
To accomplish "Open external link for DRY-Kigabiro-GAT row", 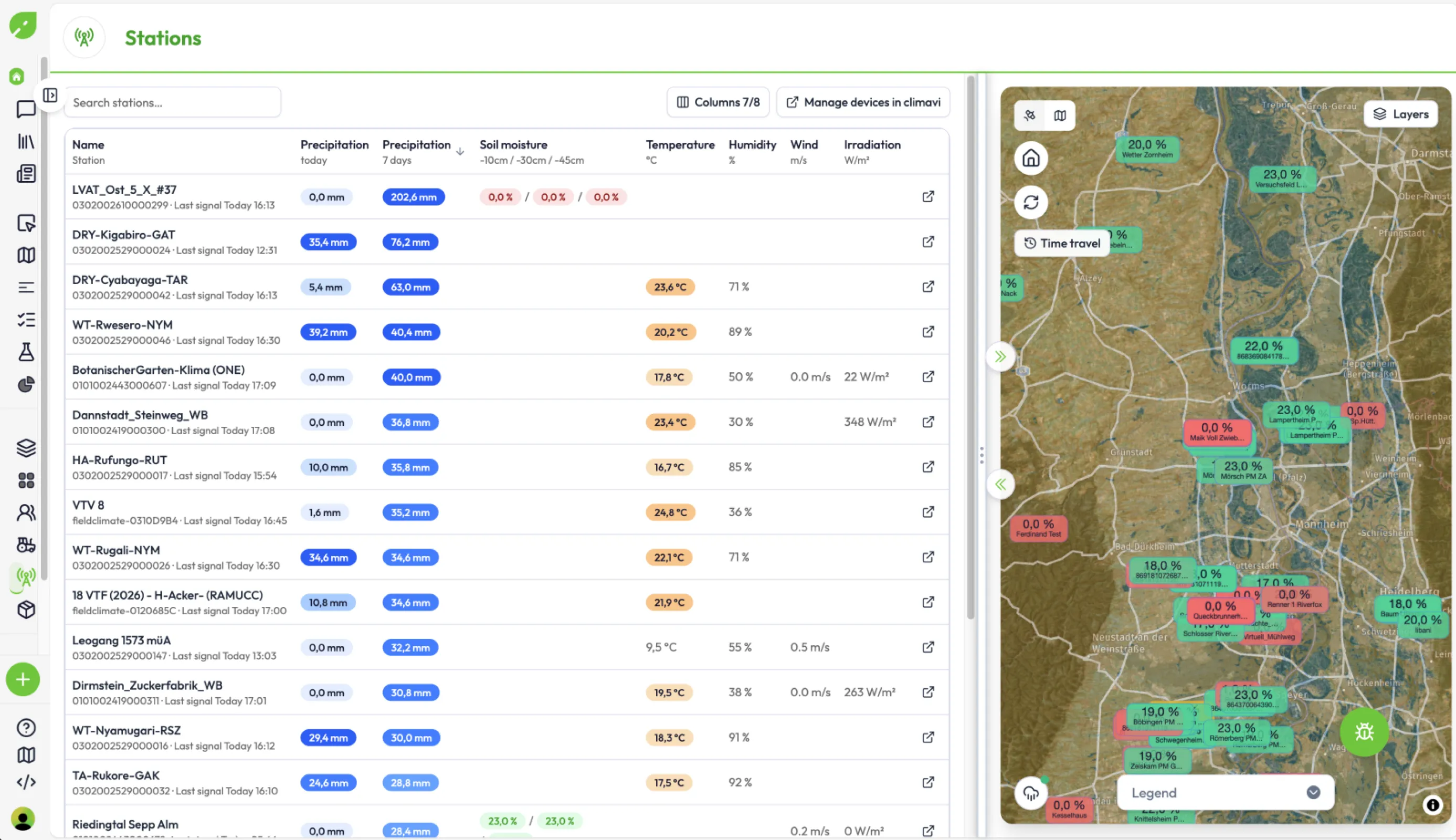I will coord(928,241).
